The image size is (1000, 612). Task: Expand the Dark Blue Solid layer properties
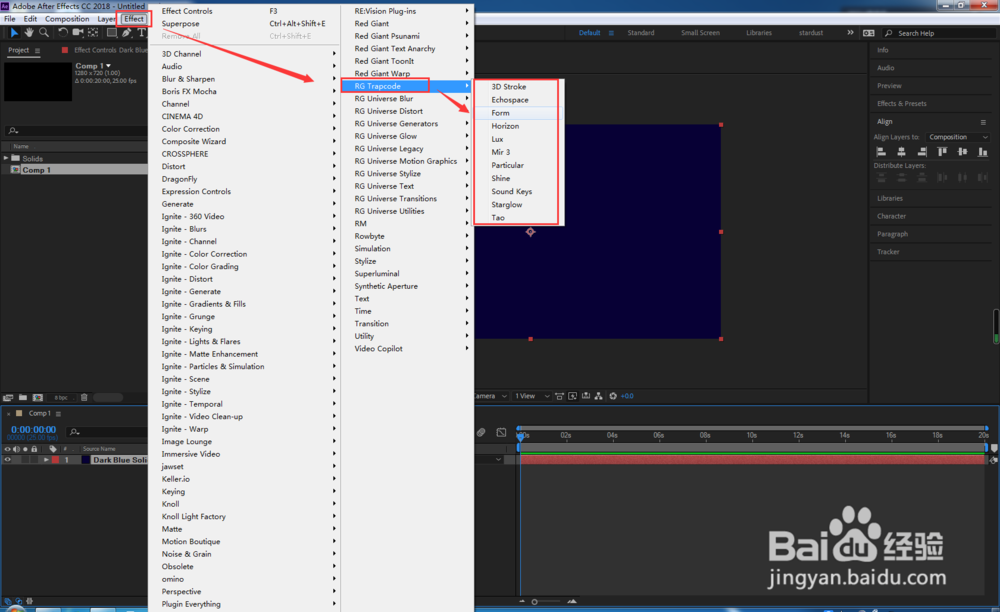point(46,460)
